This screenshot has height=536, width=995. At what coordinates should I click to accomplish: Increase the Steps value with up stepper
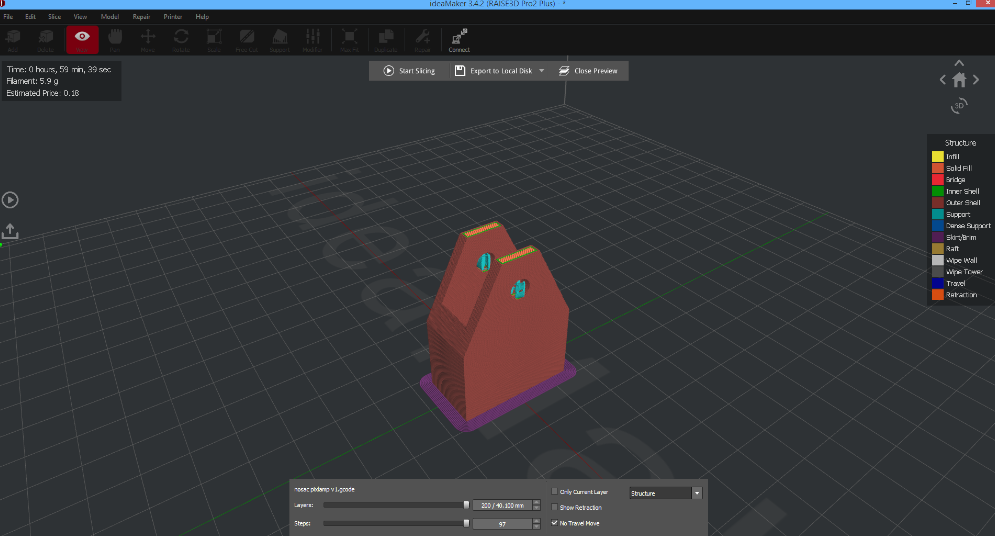[x=537, y=521]
